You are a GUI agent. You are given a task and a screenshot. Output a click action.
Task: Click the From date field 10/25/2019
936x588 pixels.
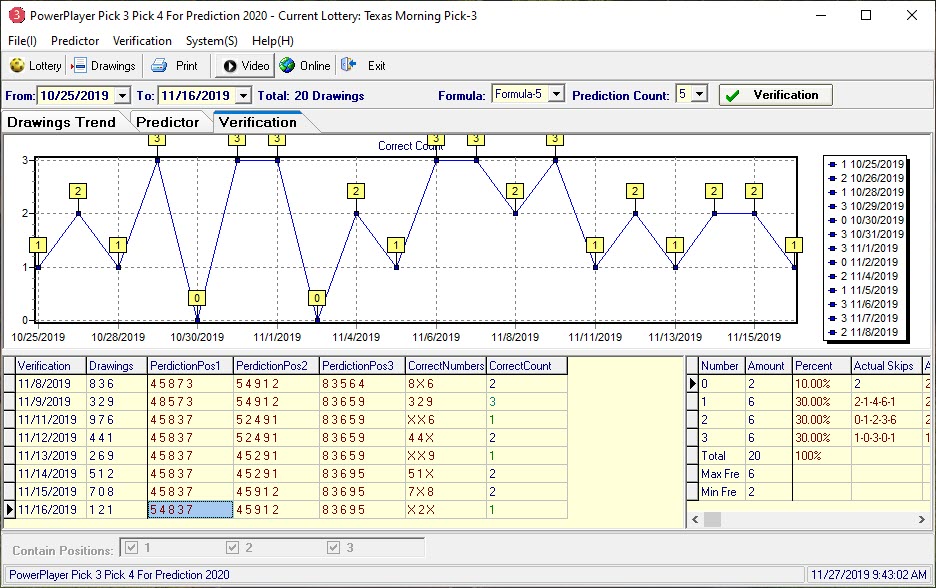click(75, 96)
